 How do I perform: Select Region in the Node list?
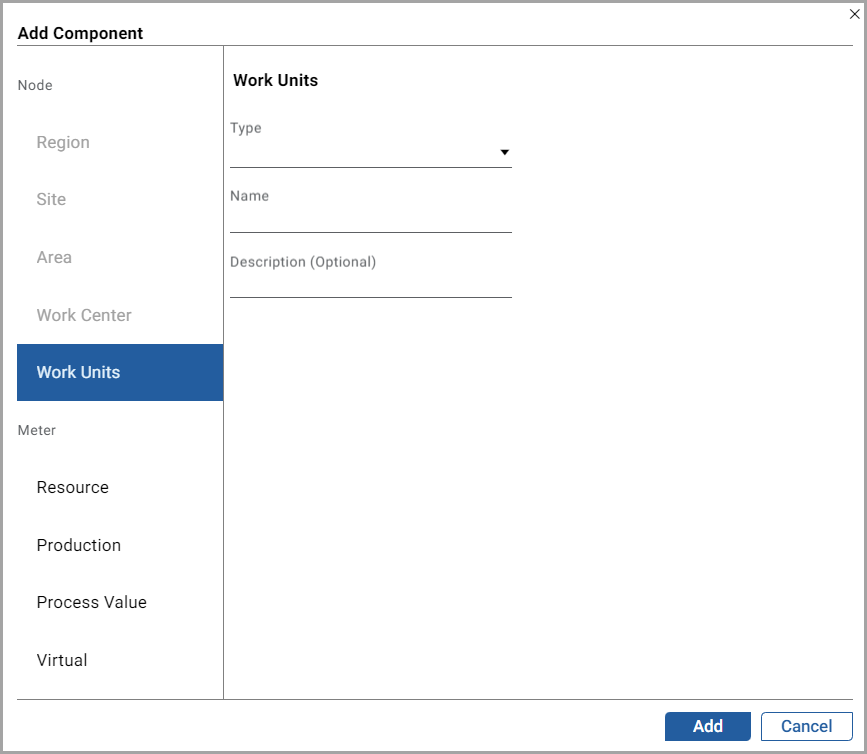click(x=63, y=143)
